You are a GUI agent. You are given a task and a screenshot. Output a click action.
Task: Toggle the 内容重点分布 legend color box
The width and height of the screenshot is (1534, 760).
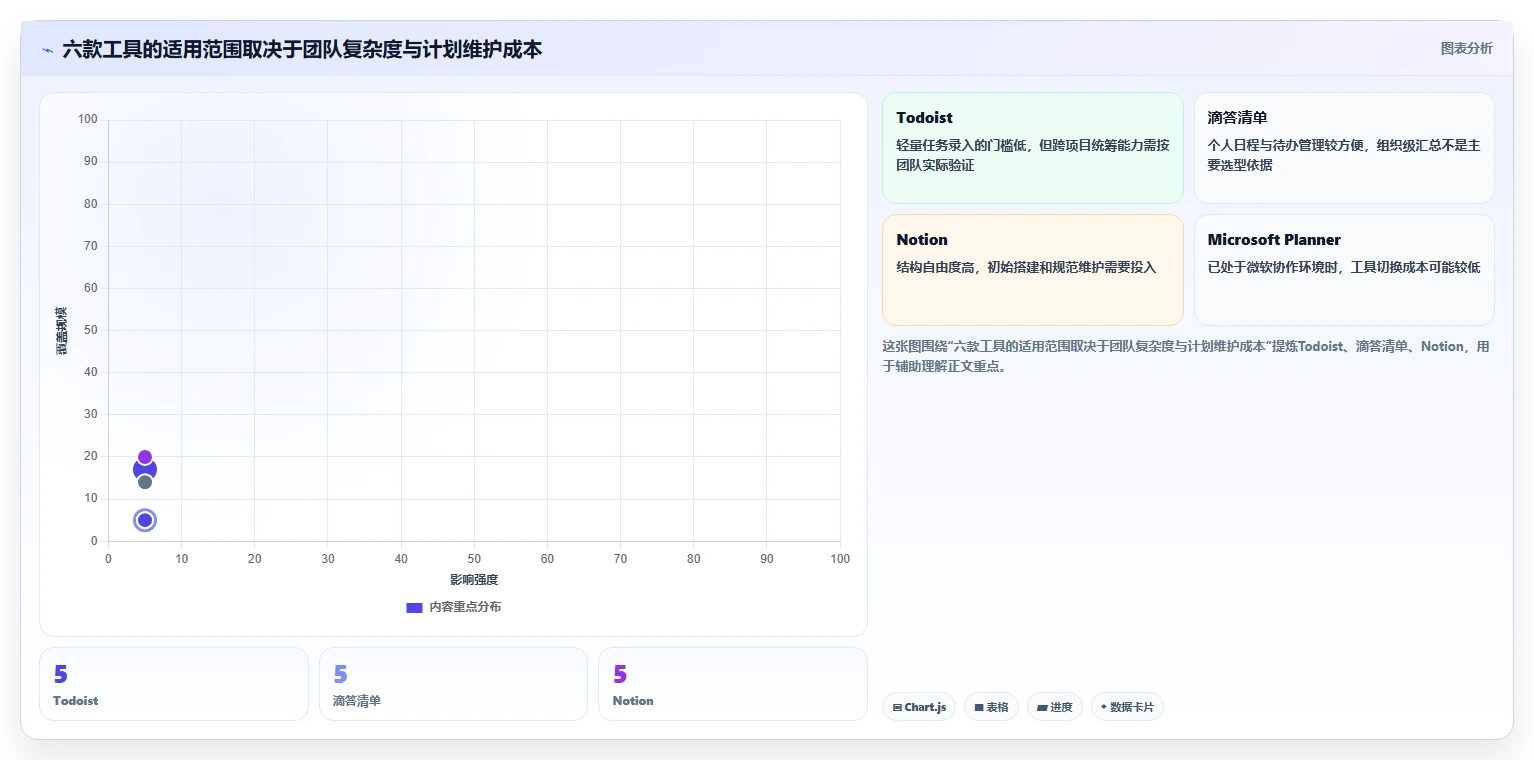(414, 607)
